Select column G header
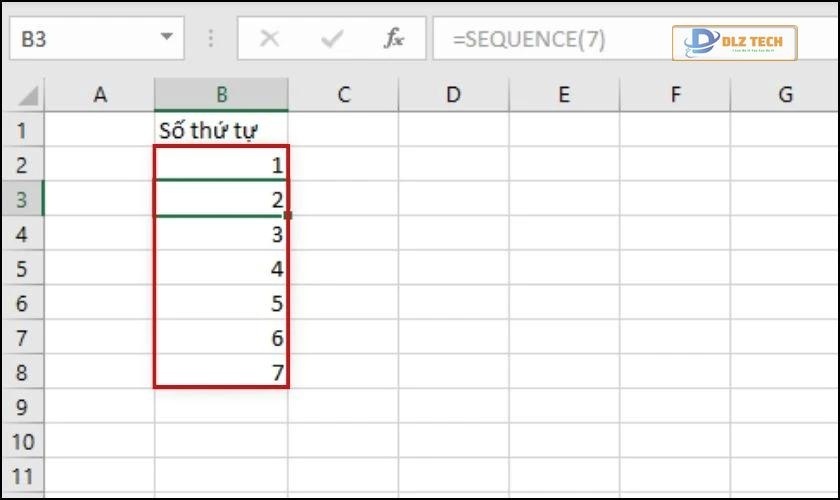This screenshot has height=500, width=840. point(785,95)
